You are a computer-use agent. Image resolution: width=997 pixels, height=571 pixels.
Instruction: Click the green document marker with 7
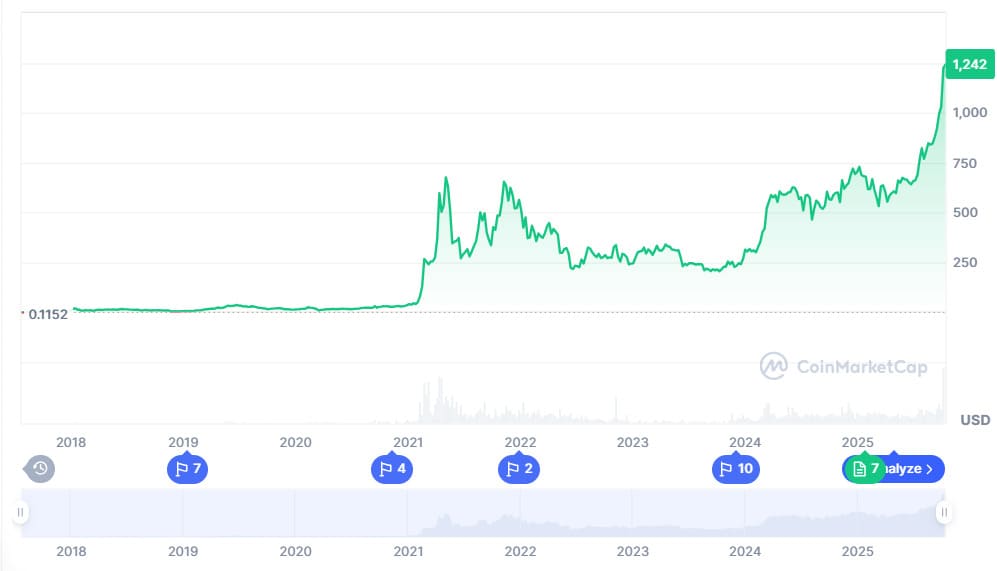pos(866,468)
